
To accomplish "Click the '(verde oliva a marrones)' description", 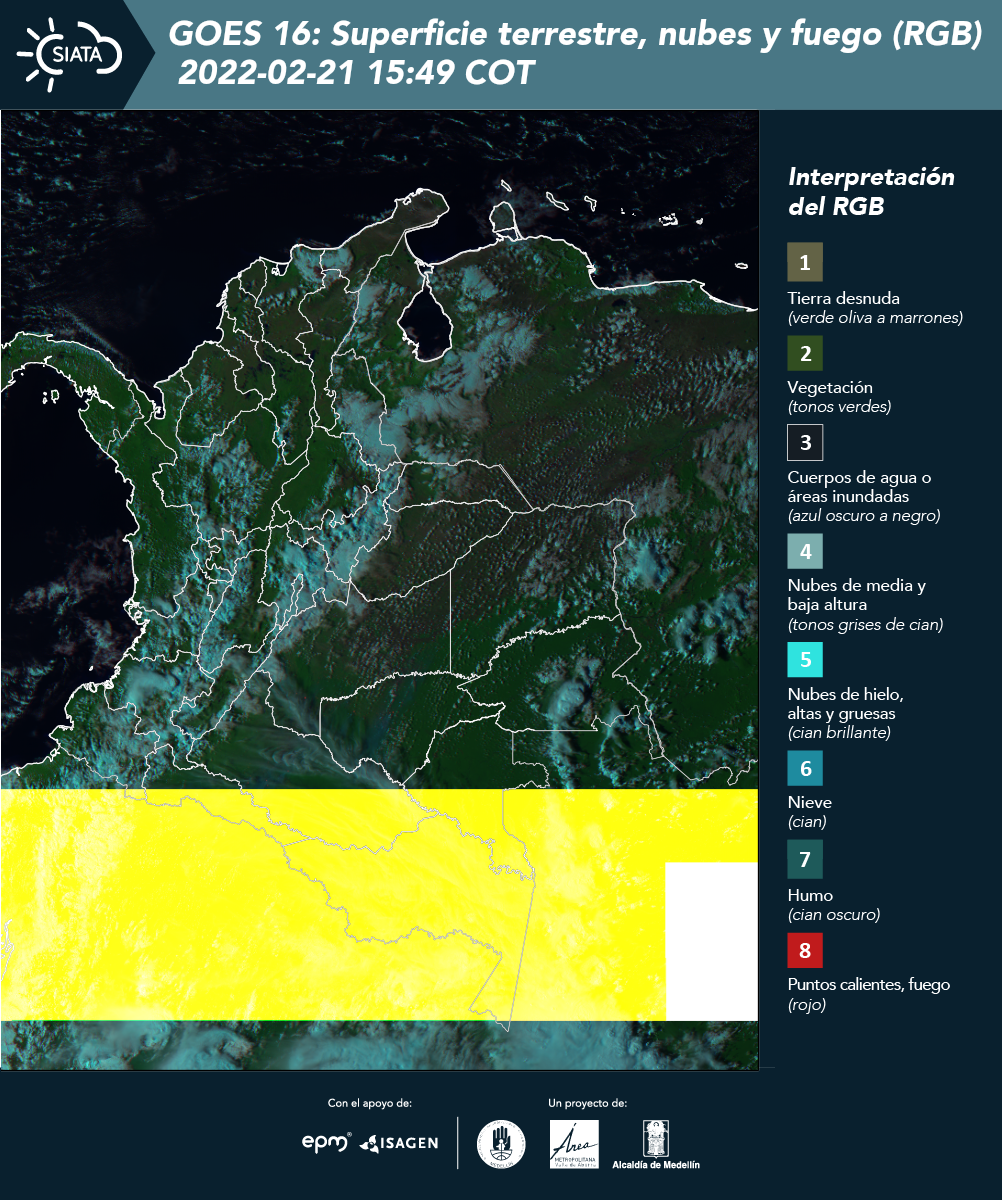I will pyautogui.click(x=875, y=318).
